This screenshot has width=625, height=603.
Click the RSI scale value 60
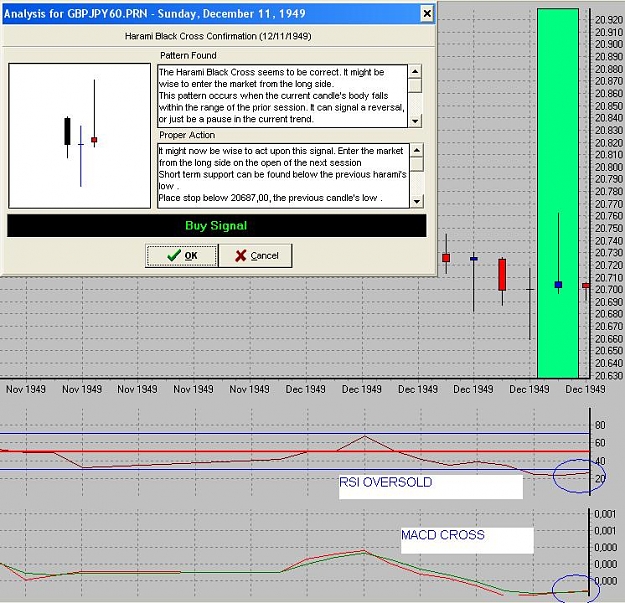(600, 443)
